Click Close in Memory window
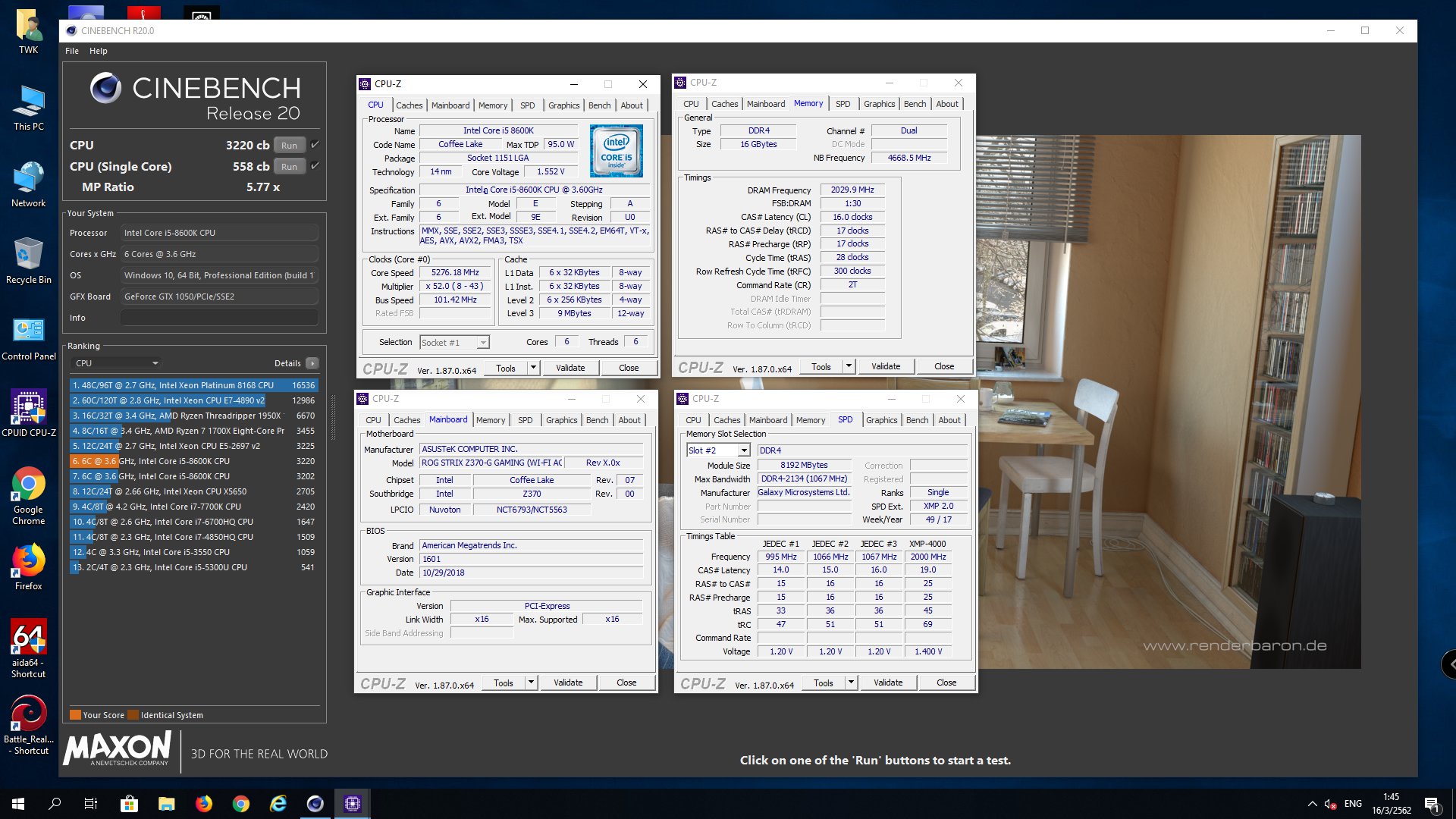 944,366
